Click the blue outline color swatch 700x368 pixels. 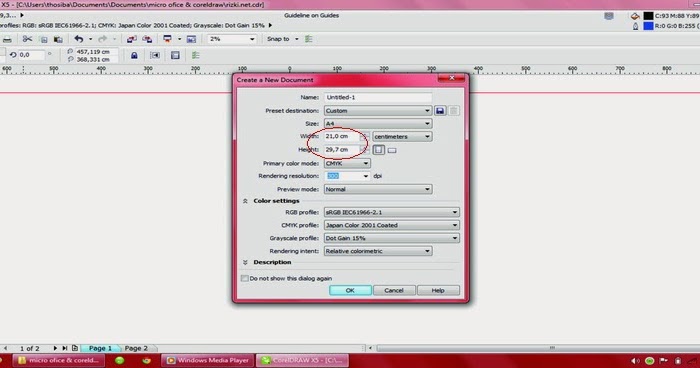point(648,26)
